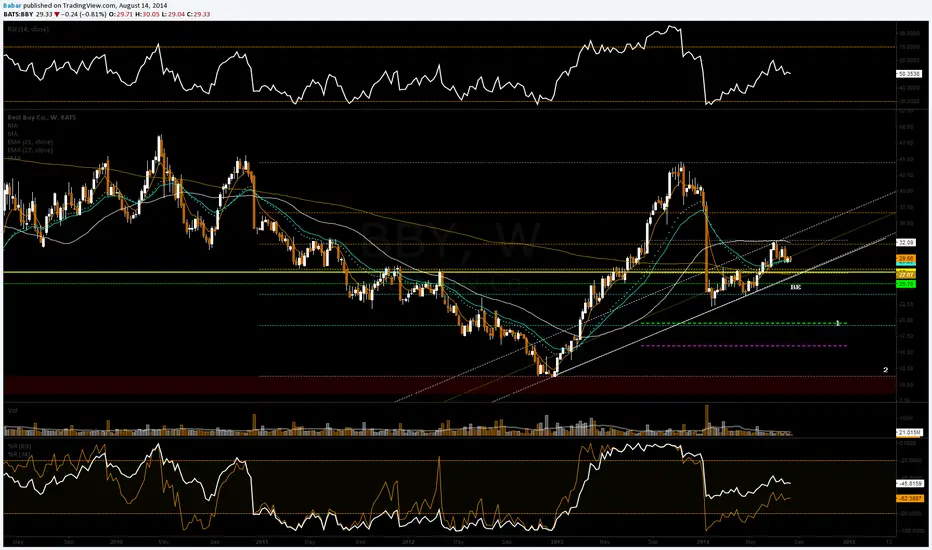Click the 50.3538 RSI value label
The image size is (932, 550).
tap(908, 74)
